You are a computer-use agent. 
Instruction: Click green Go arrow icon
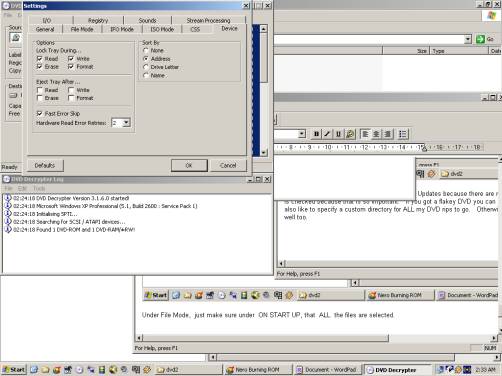pyautogui.click(x=480, y=39)
